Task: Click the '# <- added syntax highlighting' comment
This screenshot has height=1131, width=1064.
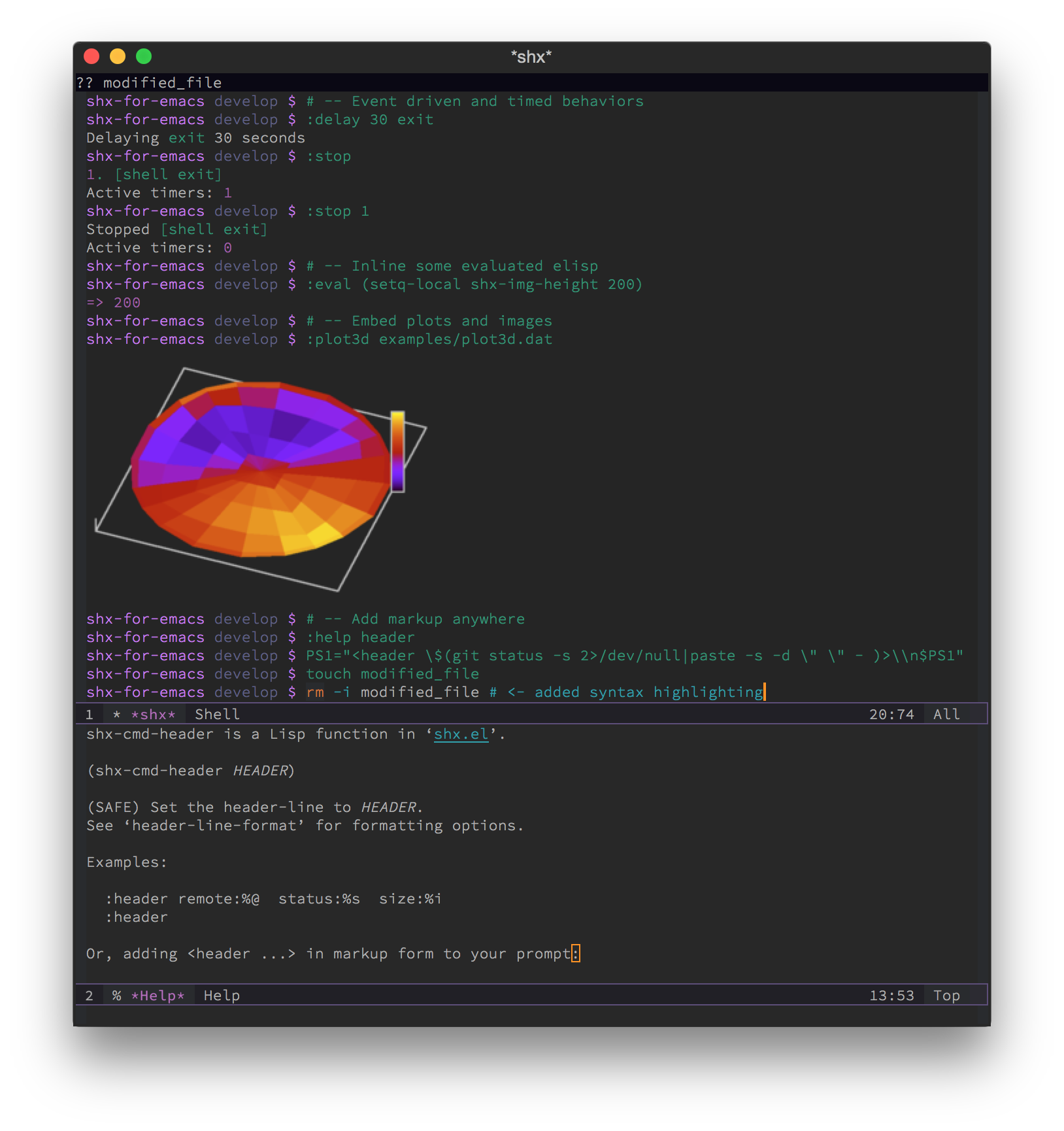Action: pos(626,692)
